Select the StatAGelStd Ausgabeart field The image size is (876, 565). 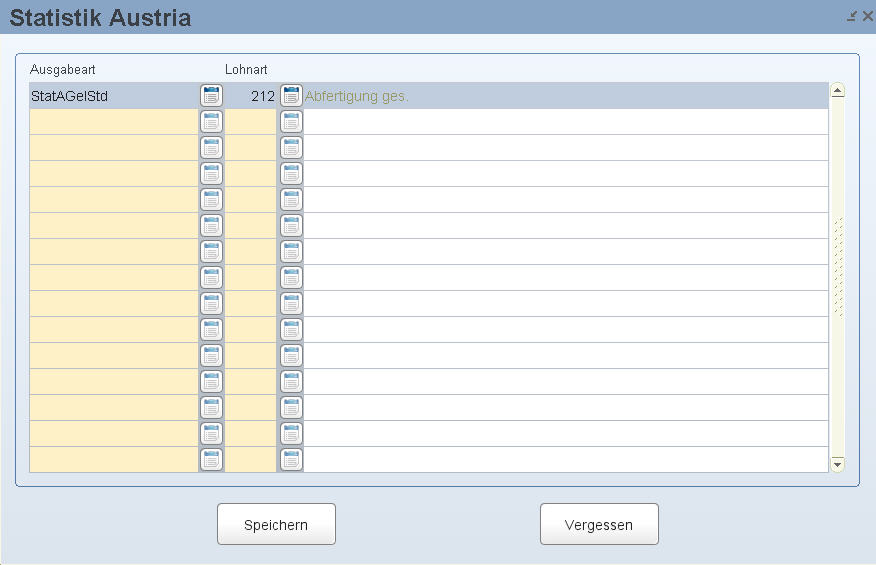pyautogui.click(x=114, y=96)
